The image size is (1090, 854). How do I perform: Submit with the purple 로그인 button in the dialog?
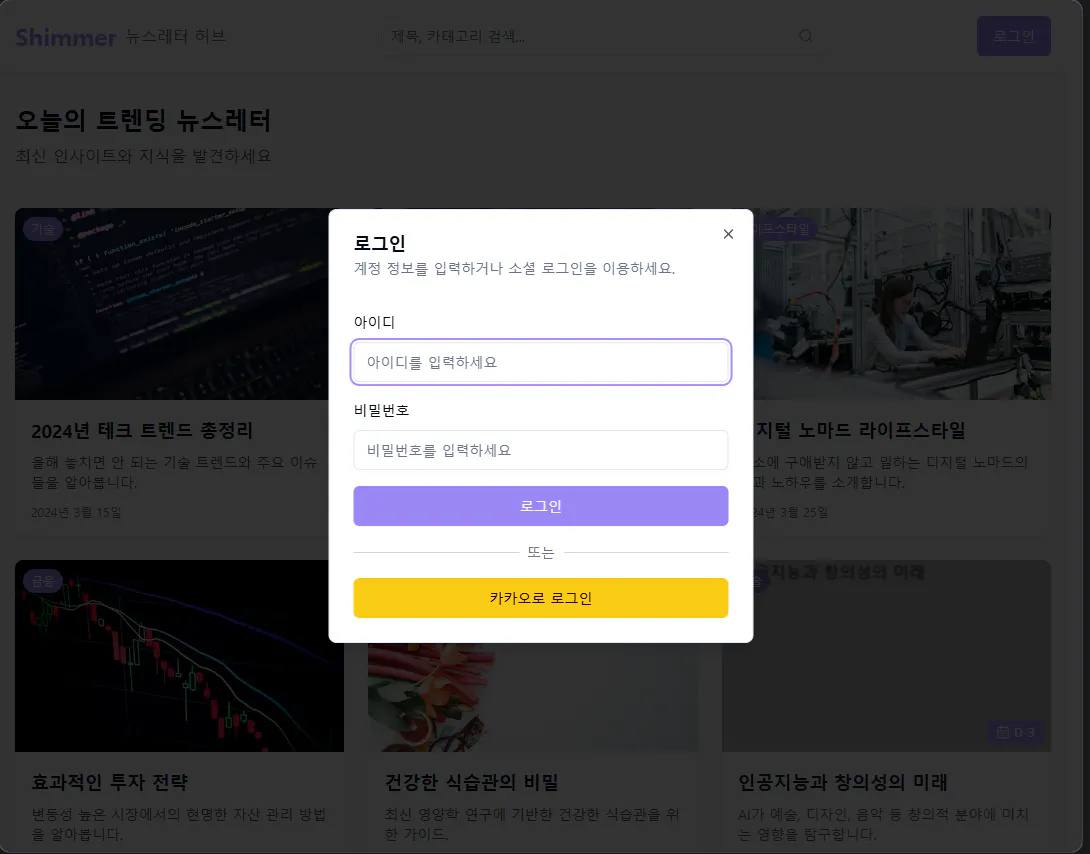point(541,506)
